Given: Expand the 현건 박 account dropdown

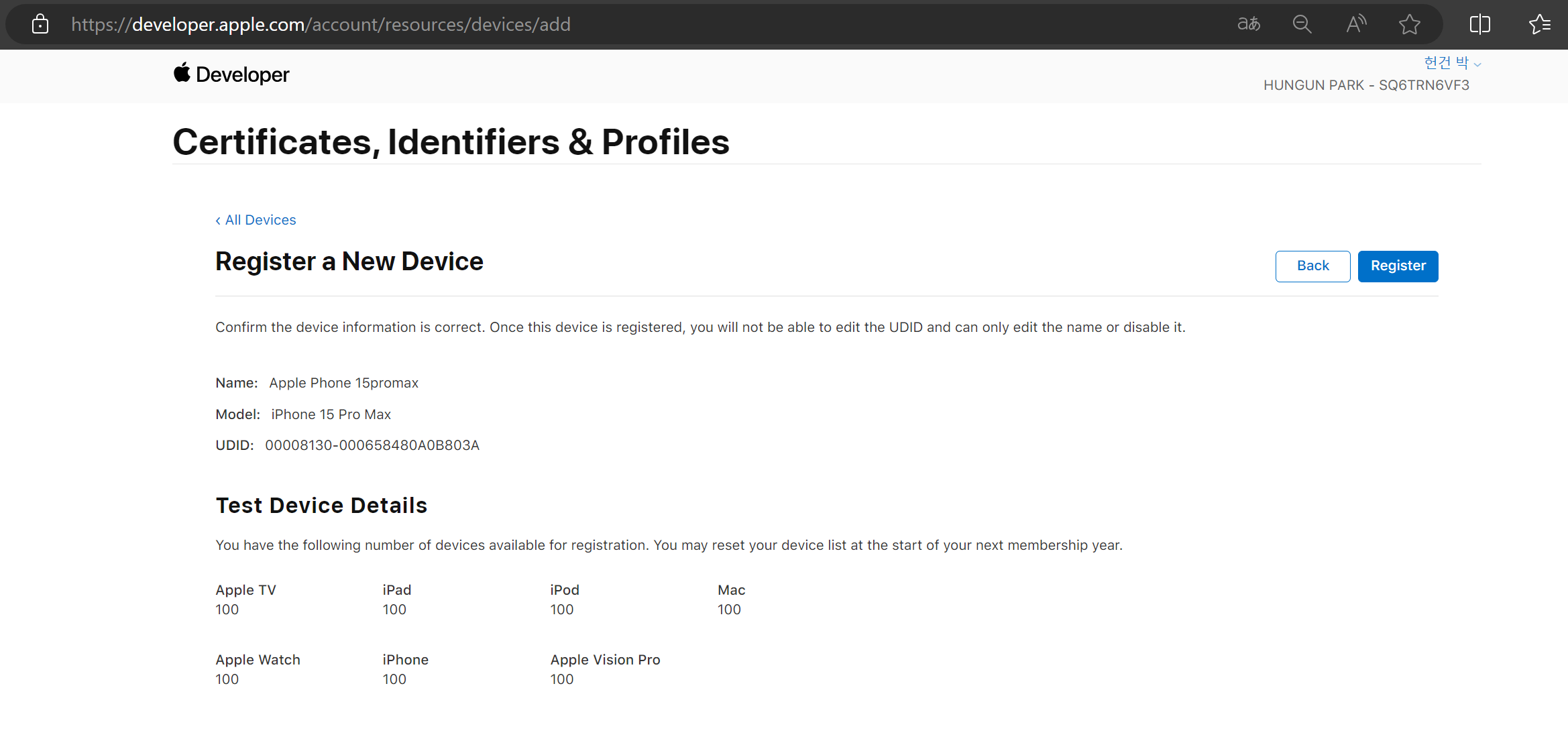Looking at the screenshot, I should pos(1453,62).
